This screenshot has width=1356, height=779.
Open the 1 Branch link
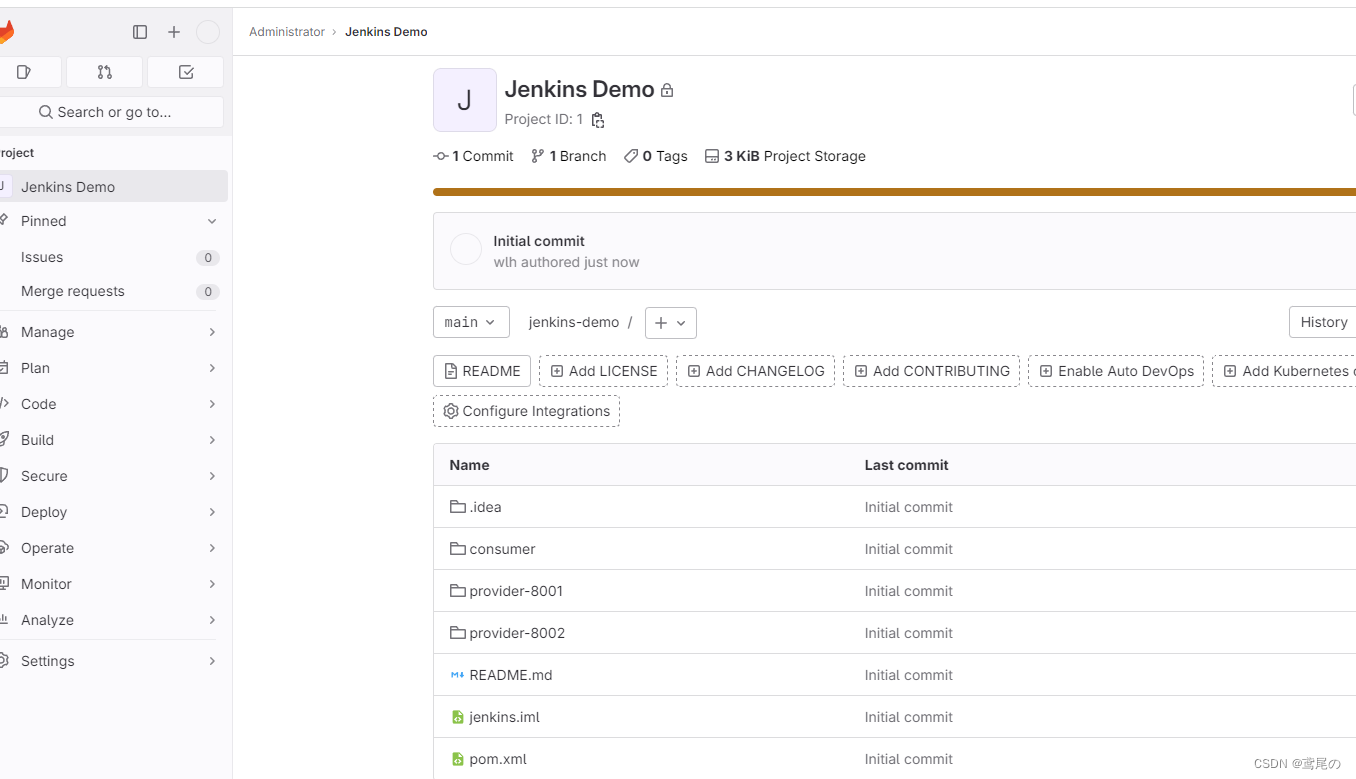click(569, 156)
